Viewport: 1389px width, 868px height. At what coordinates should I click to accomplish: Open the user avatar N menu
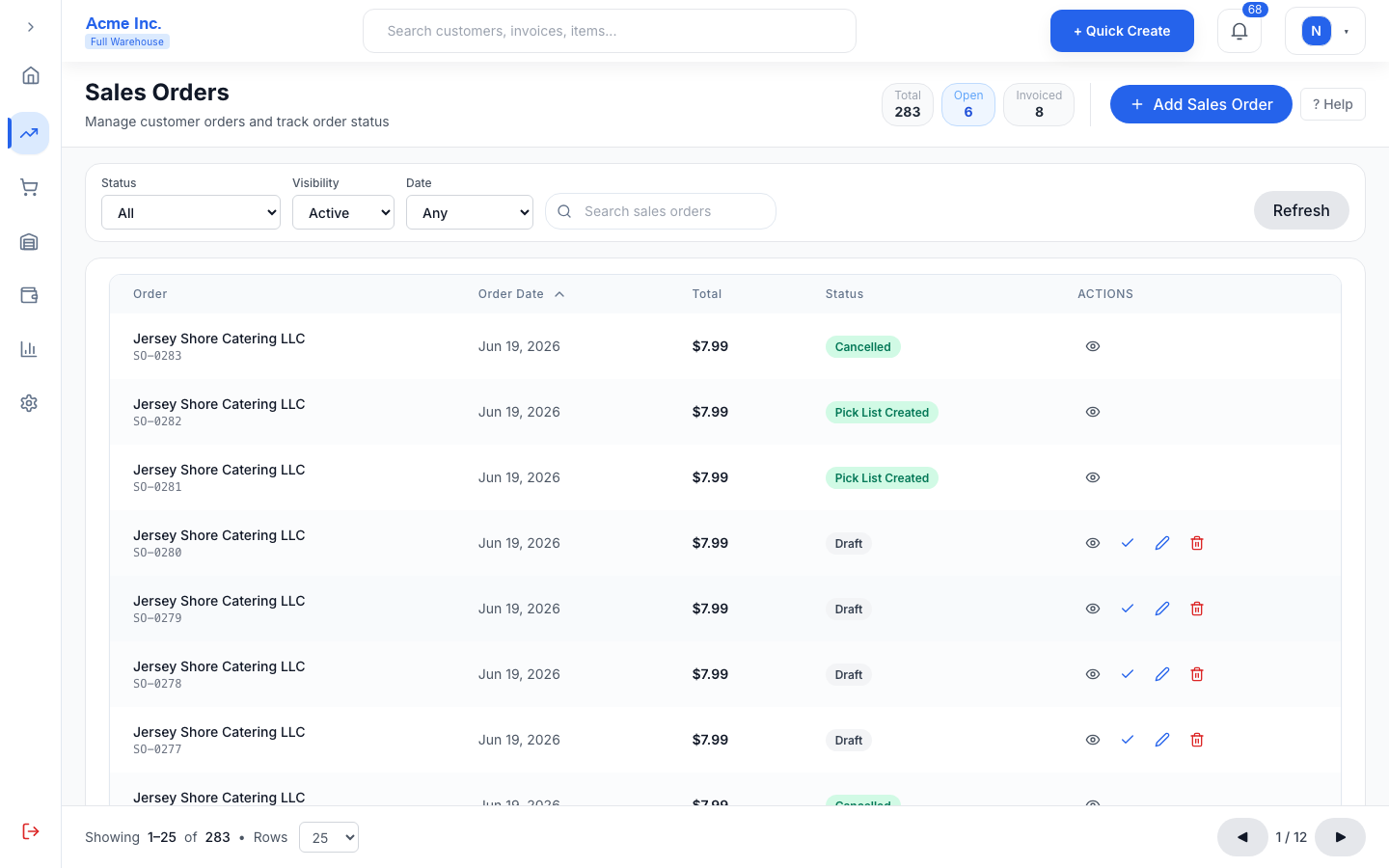point(1325,31)
